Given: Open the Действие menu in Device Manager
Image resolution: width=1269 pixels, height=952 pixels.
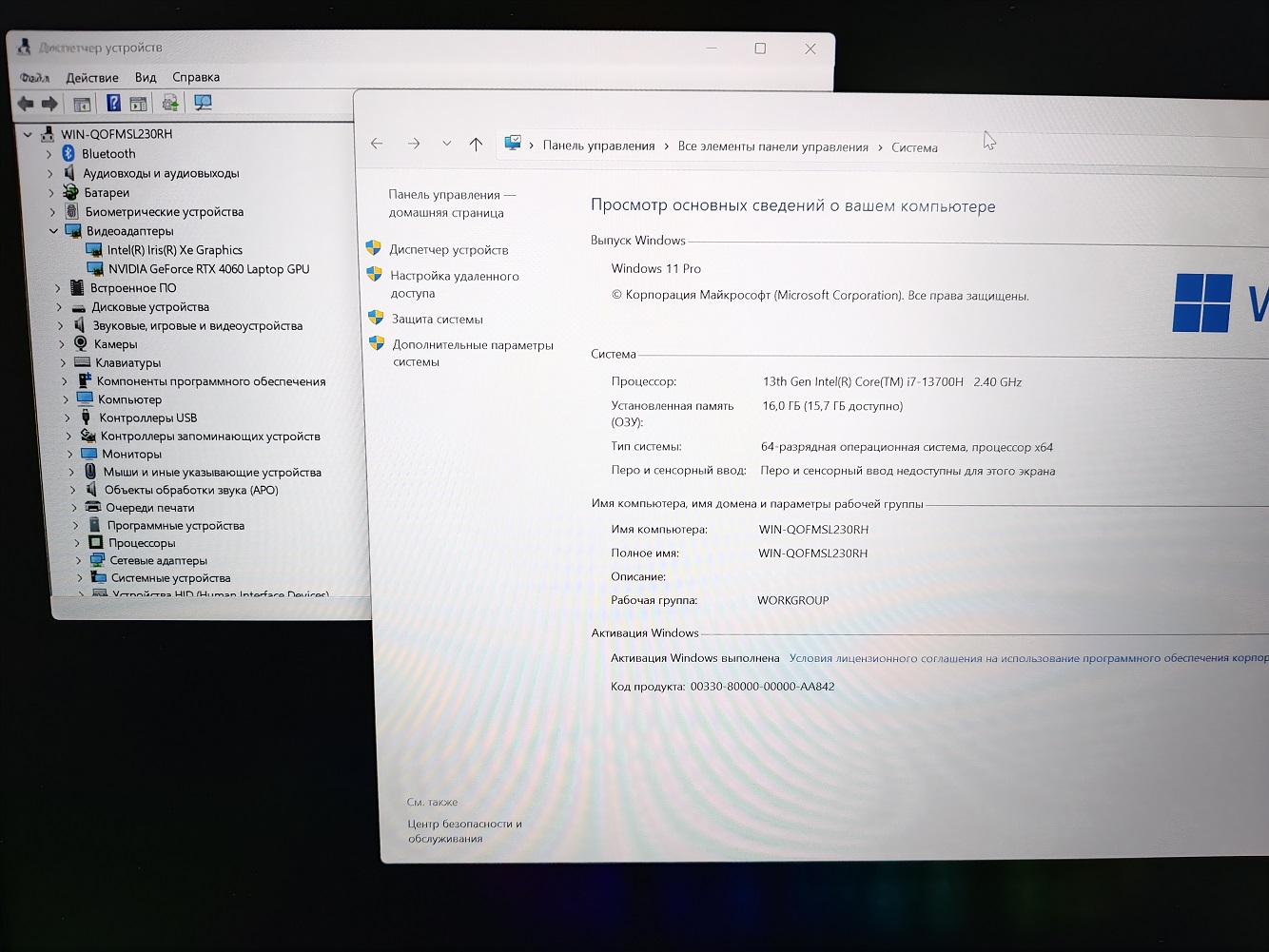Looking at the screenshot, I should [x=92, y=77].
